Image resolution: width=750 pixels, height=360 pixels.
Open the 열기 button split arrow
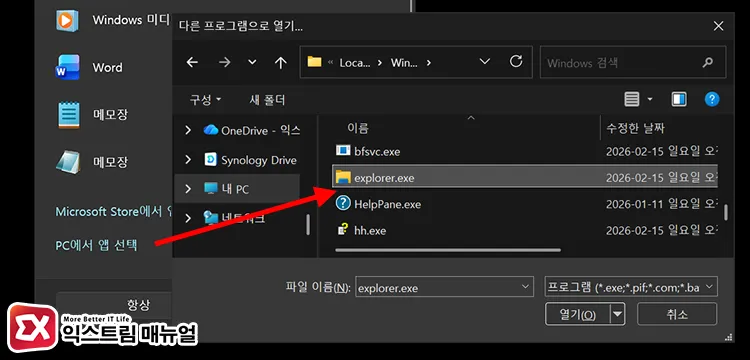click(618, 315)
